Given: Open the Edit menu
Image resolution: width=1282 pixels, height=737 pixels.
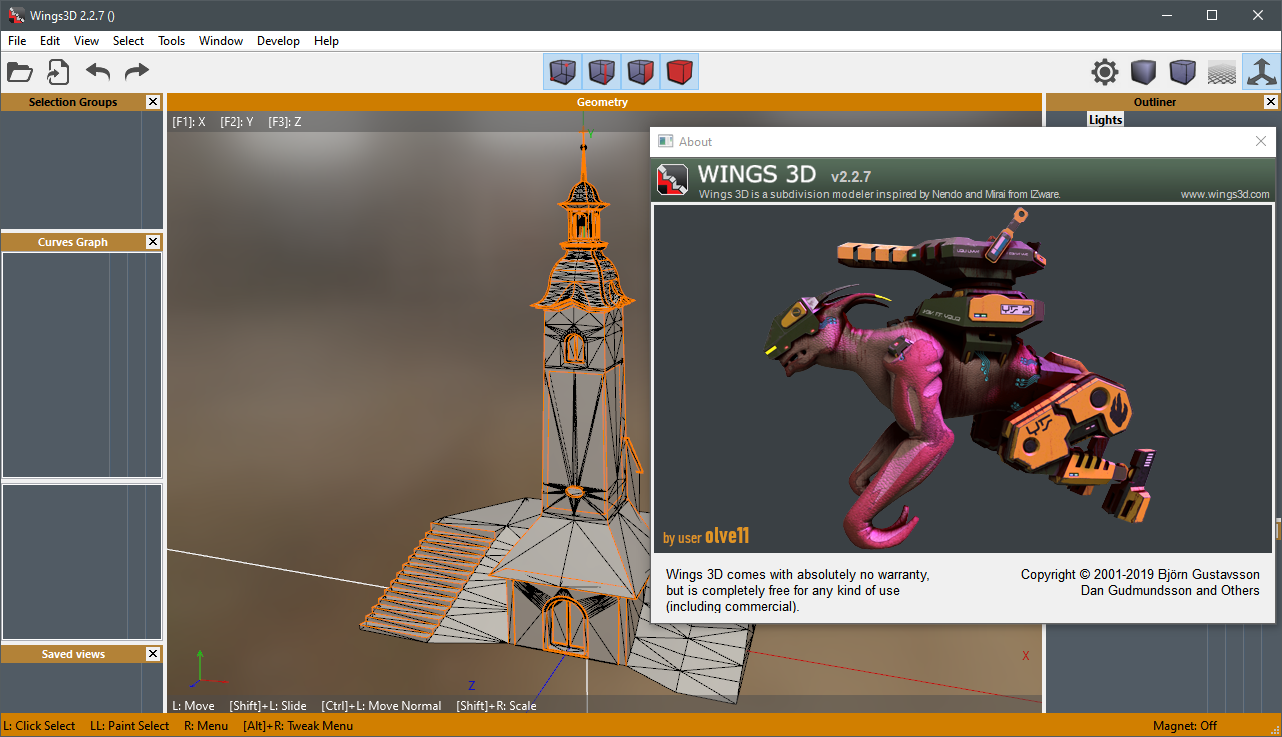Looking at the screenshot, I should click(50, 41).
